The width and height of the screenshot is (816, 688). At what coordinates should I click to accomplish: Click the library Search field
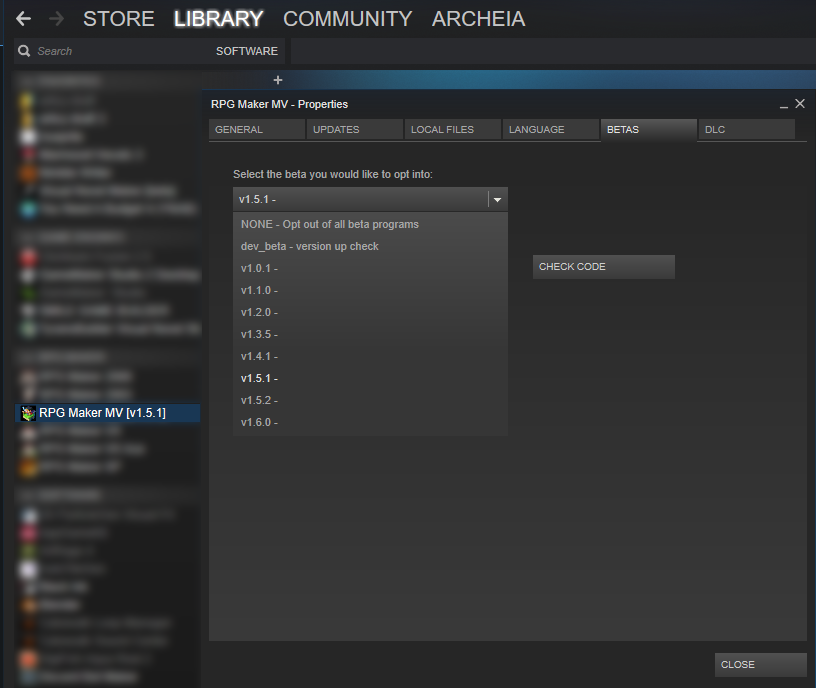[112, 51]
